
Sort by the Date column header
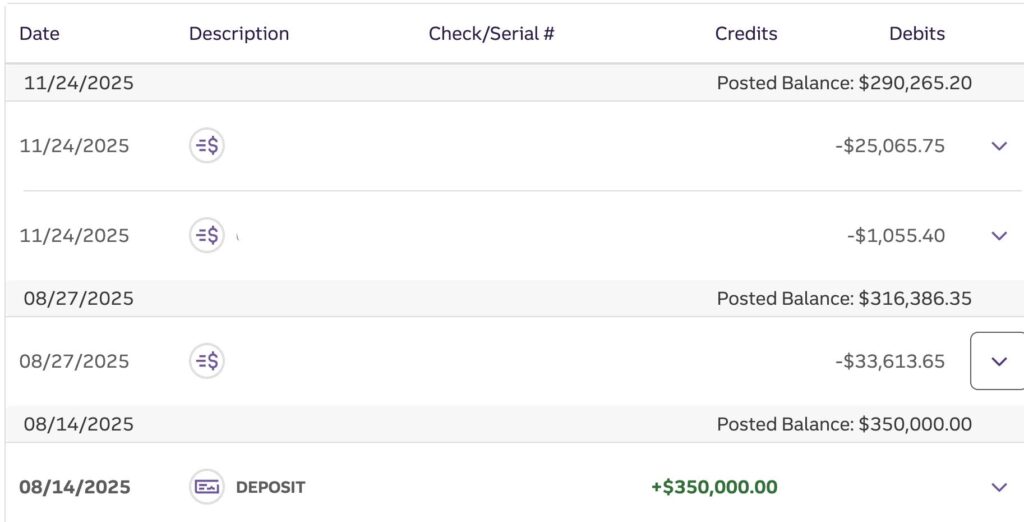pos(40,33)
